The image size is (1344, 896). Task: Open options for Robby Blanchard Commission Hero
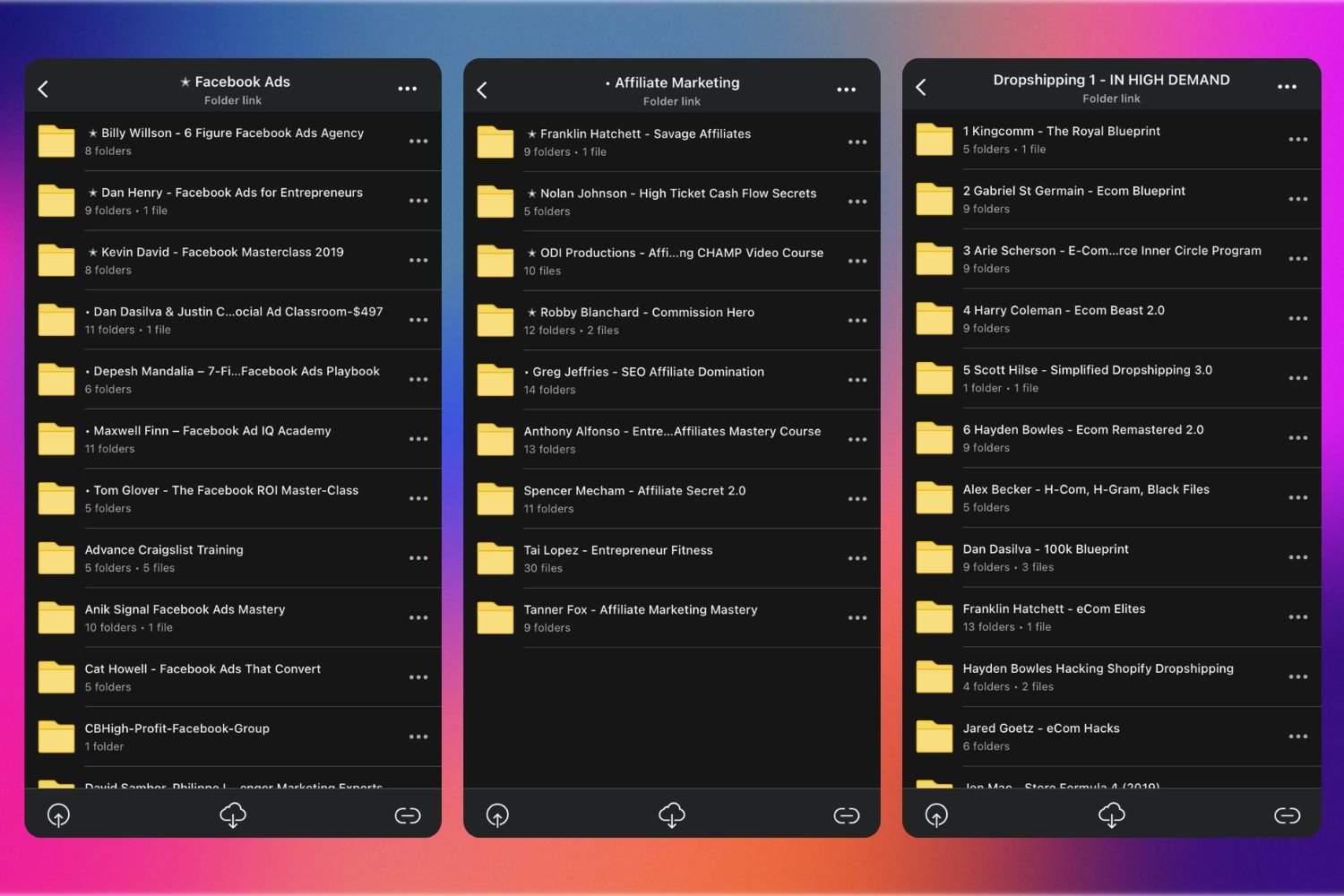(857, 321)
